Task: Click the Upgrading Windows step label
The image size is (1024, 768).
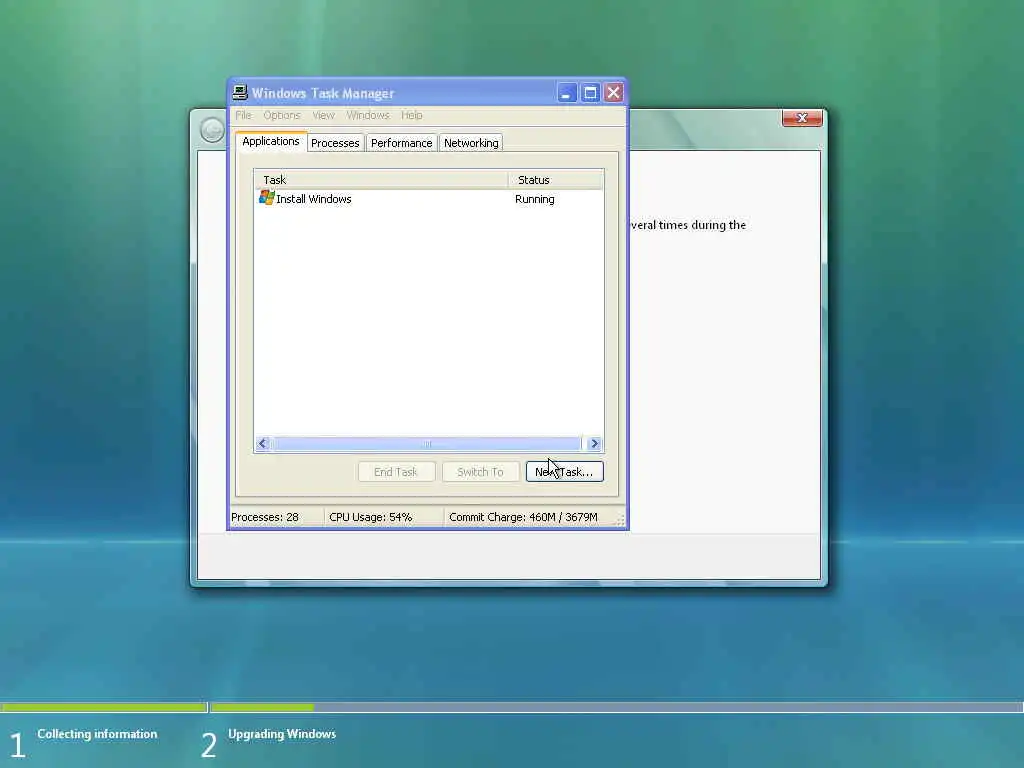Action: pos(282,734)
